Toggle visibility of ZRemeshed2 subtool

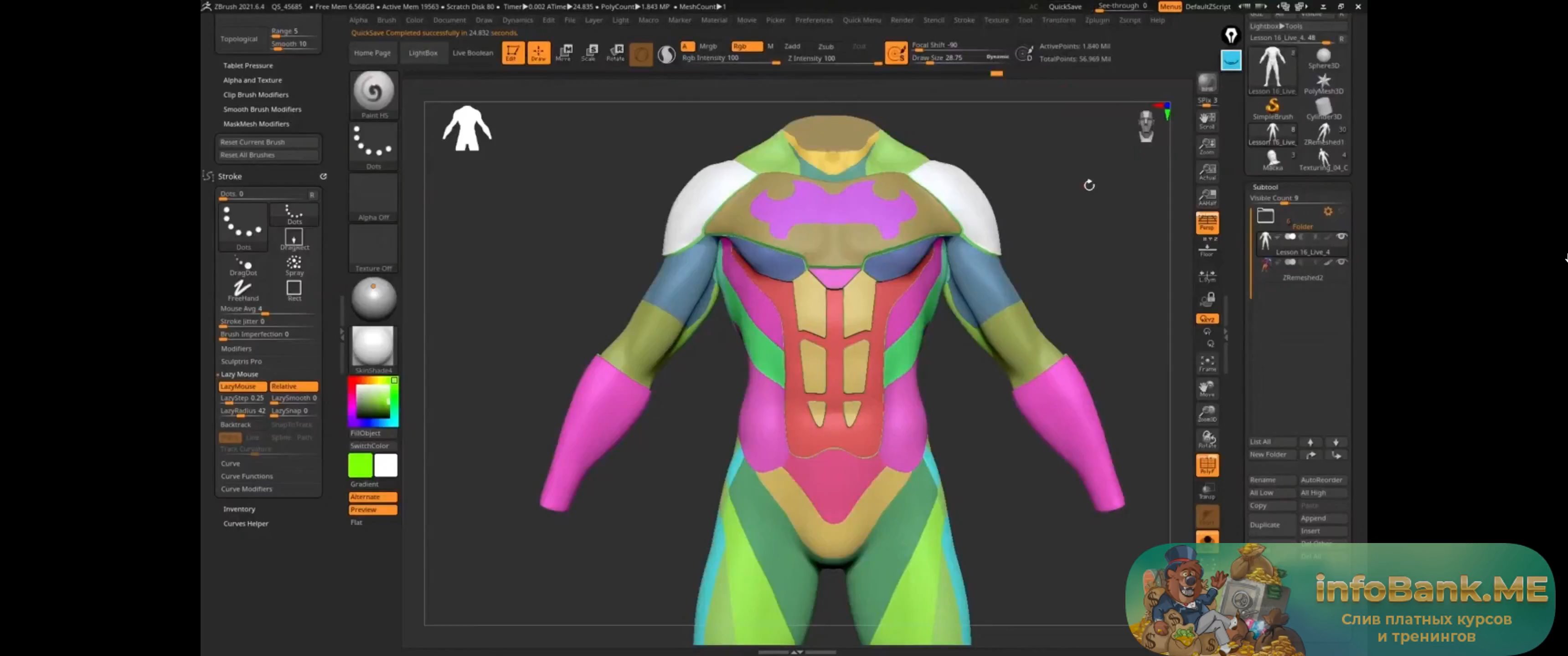(1341, 261)
